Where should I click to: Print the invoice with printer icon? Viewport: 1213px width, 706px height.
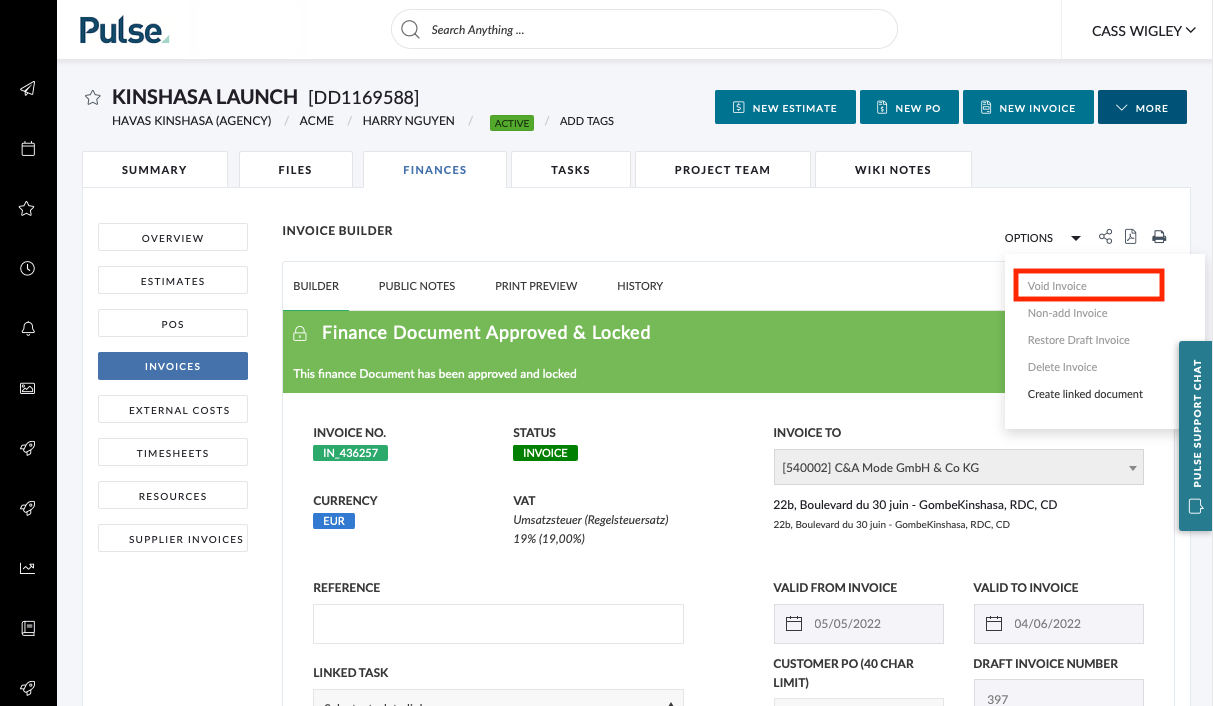pos(1159,237)
